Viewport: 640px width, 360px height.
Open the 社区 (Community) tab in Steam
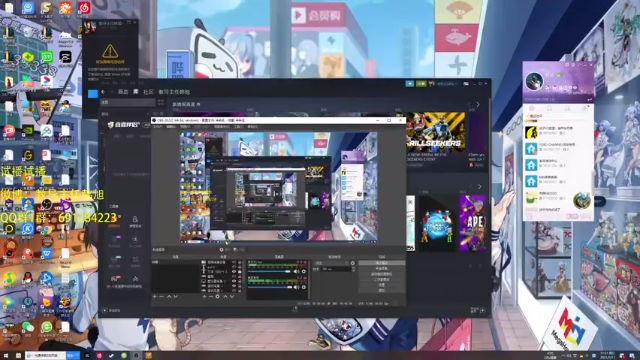coord(148,92)
